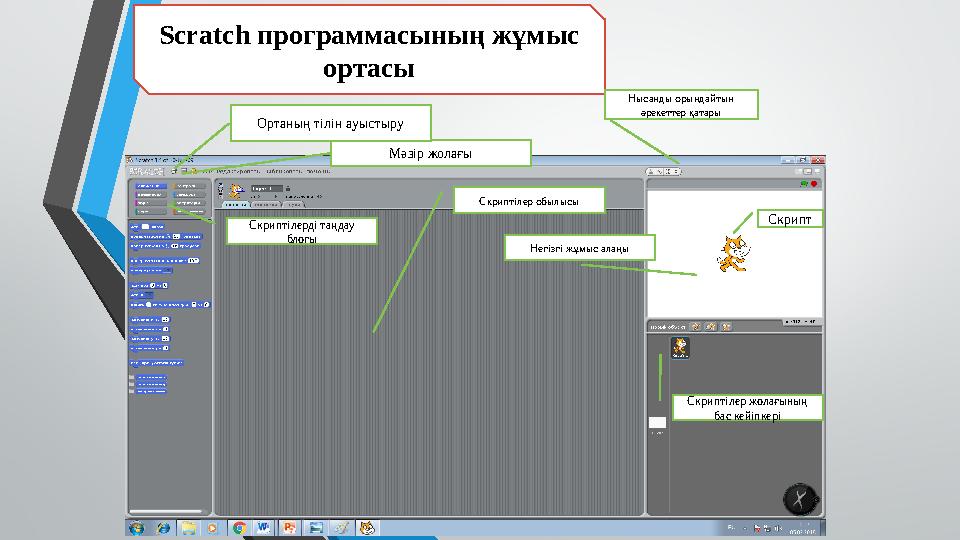Screen dimensions: 960x540
Task: Click the share project icon in Scratch toolbar
Action: (193, 171)
